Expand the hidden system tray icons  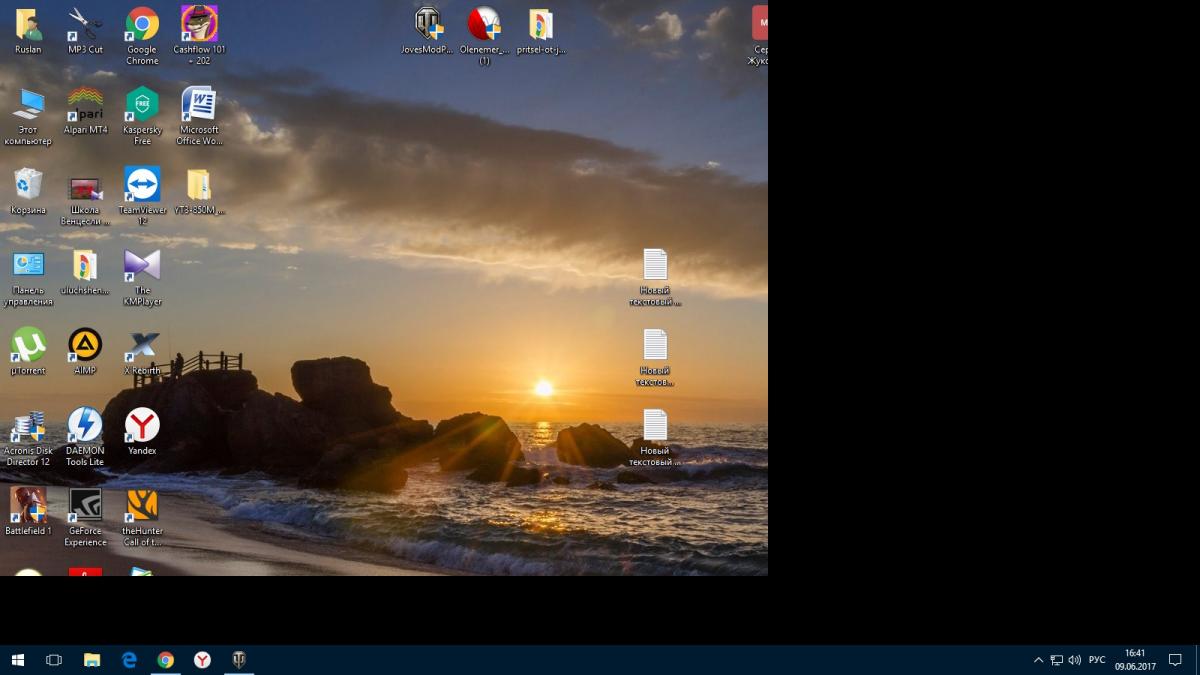(x=1038, y=660)
